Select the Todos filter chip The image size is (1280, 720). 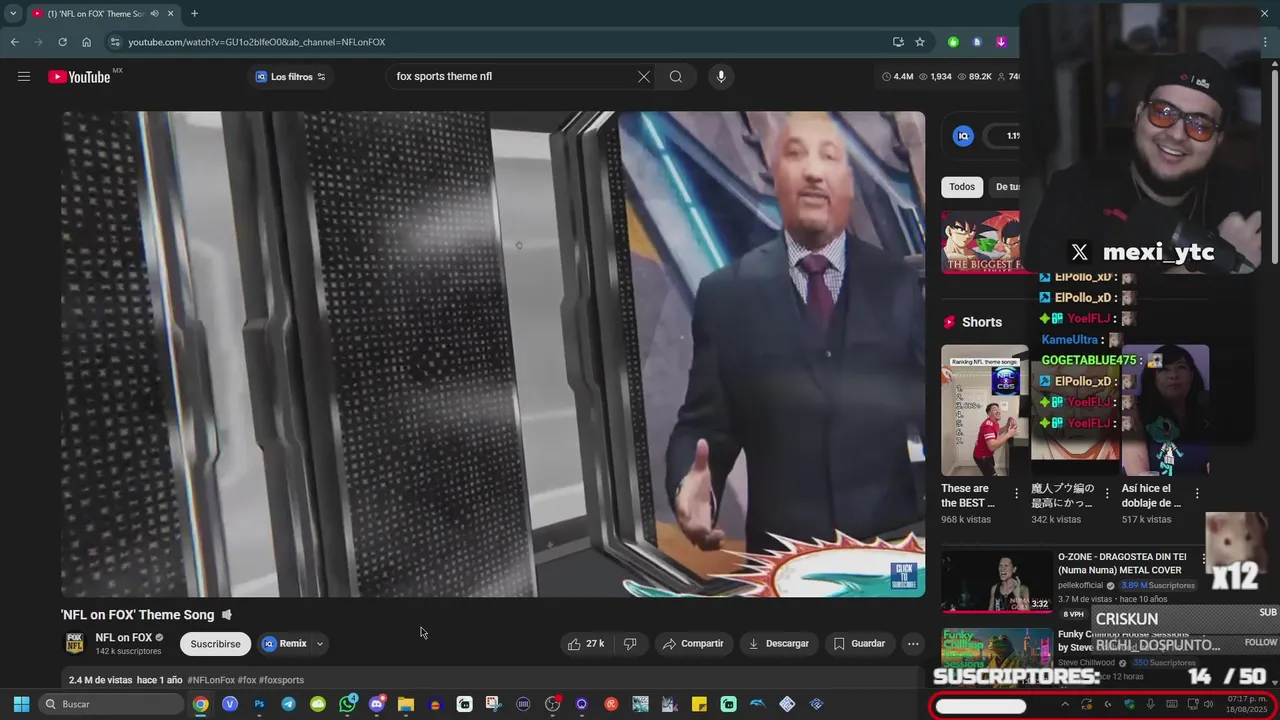click(962, 187)
